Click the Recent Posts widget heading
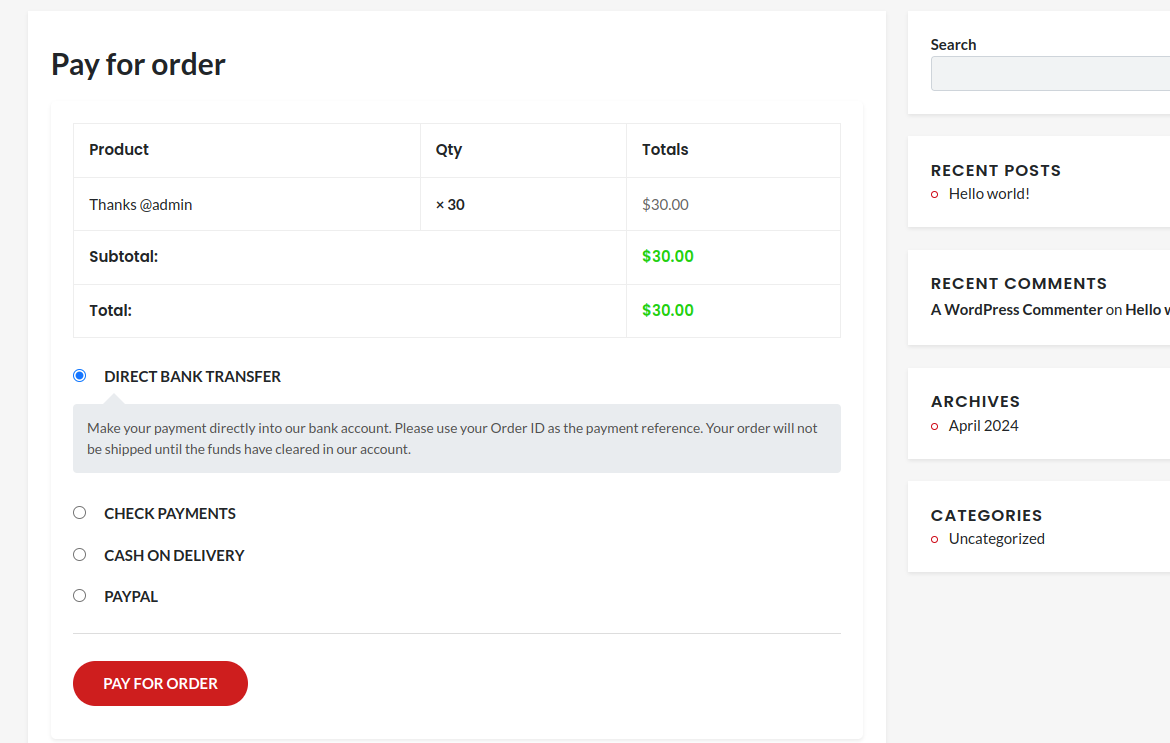 pyautogui.click(x=995, y=171)
